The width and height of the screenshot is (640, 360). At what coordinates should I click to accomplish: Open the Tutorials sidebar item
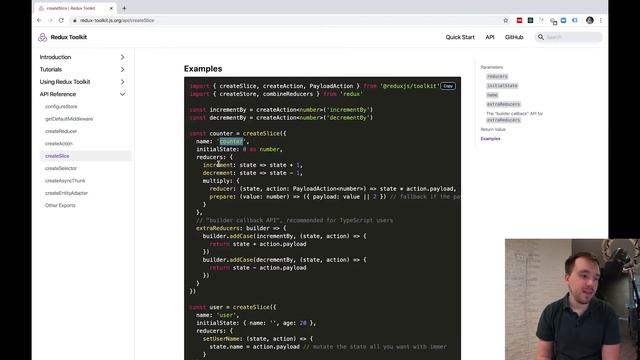point(51,69)
